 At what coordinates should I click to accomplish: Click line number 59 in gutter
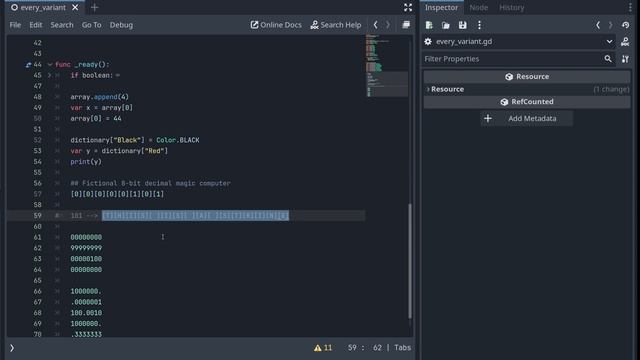click(38, 216)
